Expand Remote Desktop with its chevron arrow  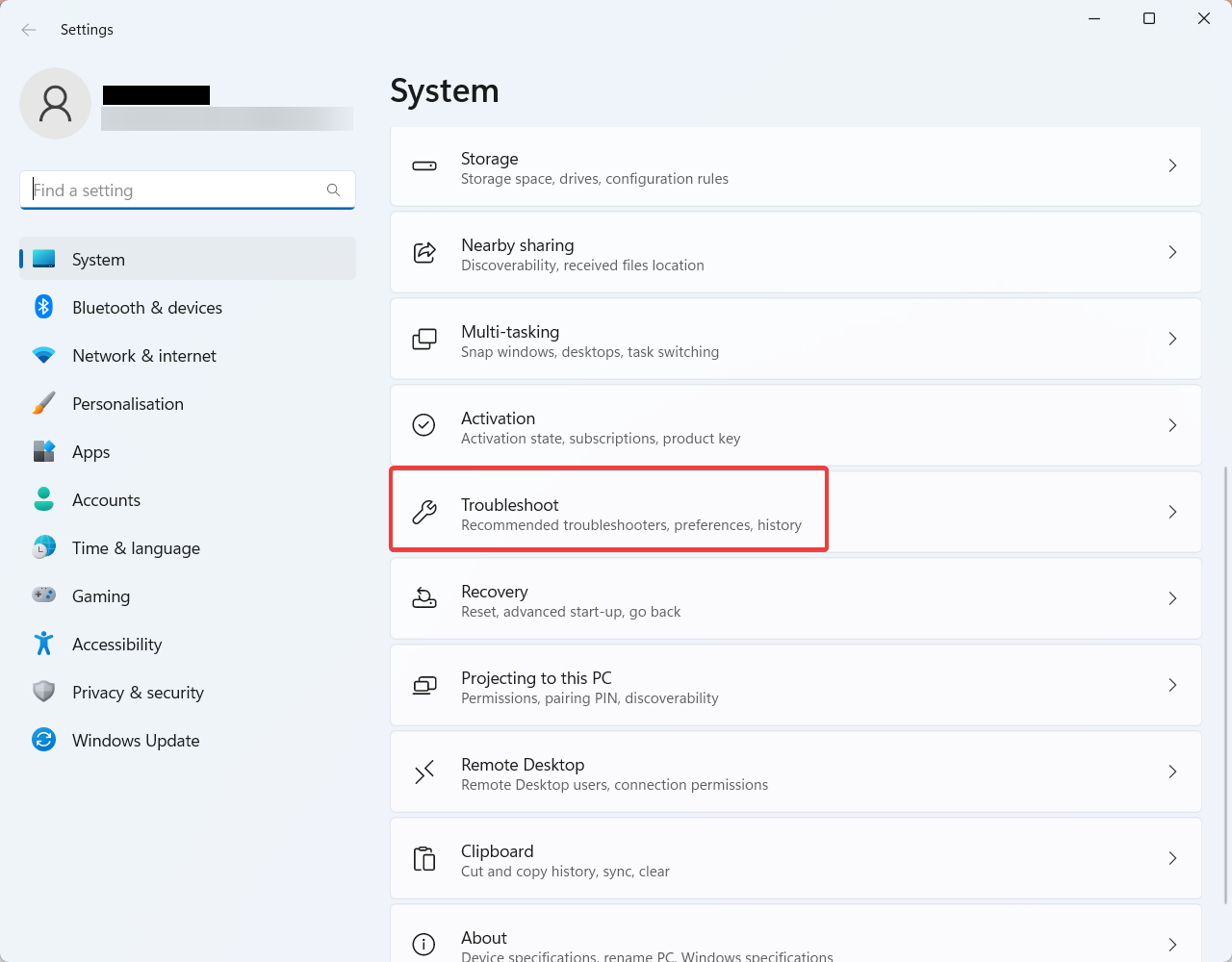[1172, 772]
